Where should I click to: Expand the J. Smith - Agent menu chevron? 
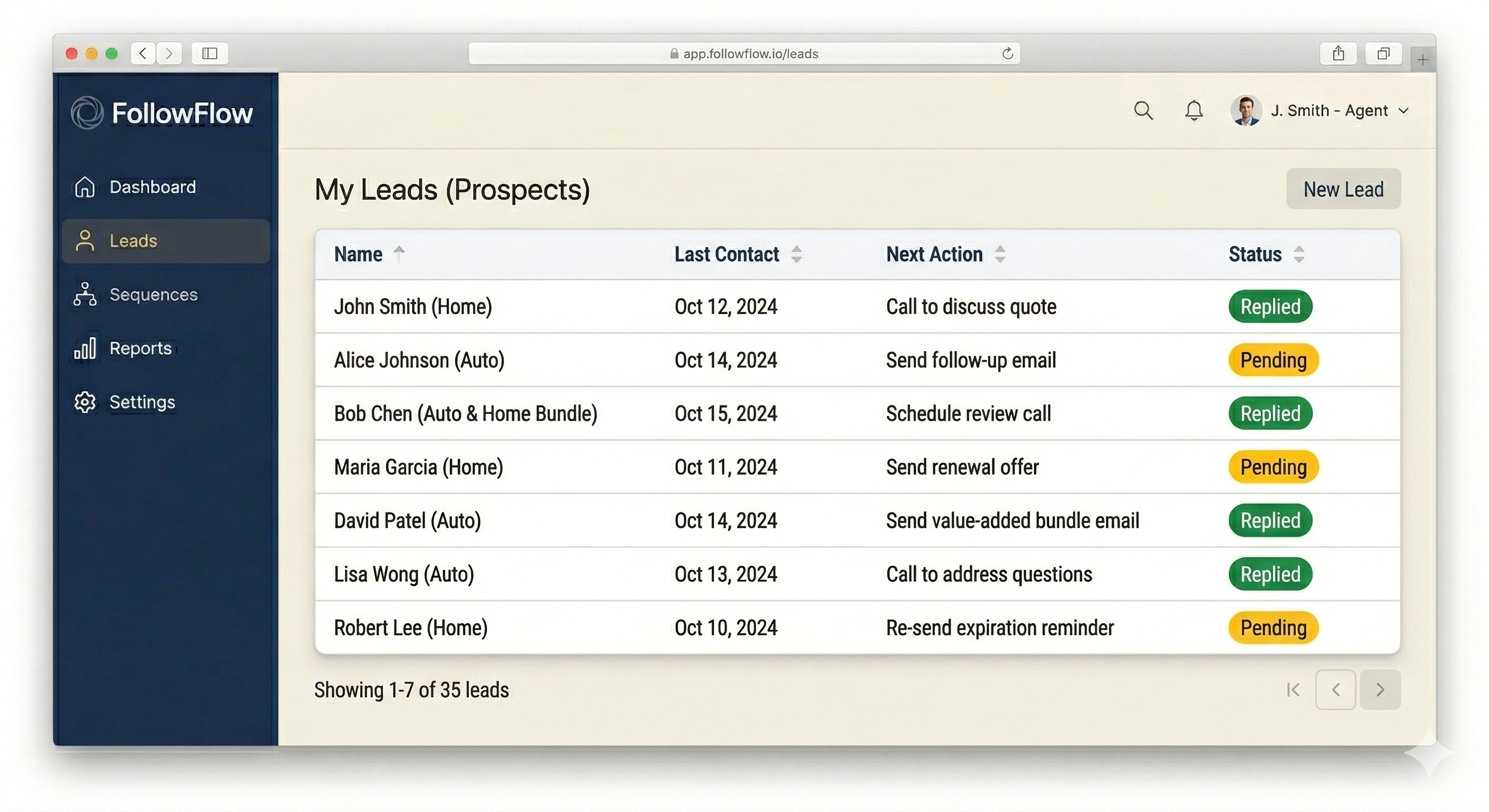[x=1403, y=110]
